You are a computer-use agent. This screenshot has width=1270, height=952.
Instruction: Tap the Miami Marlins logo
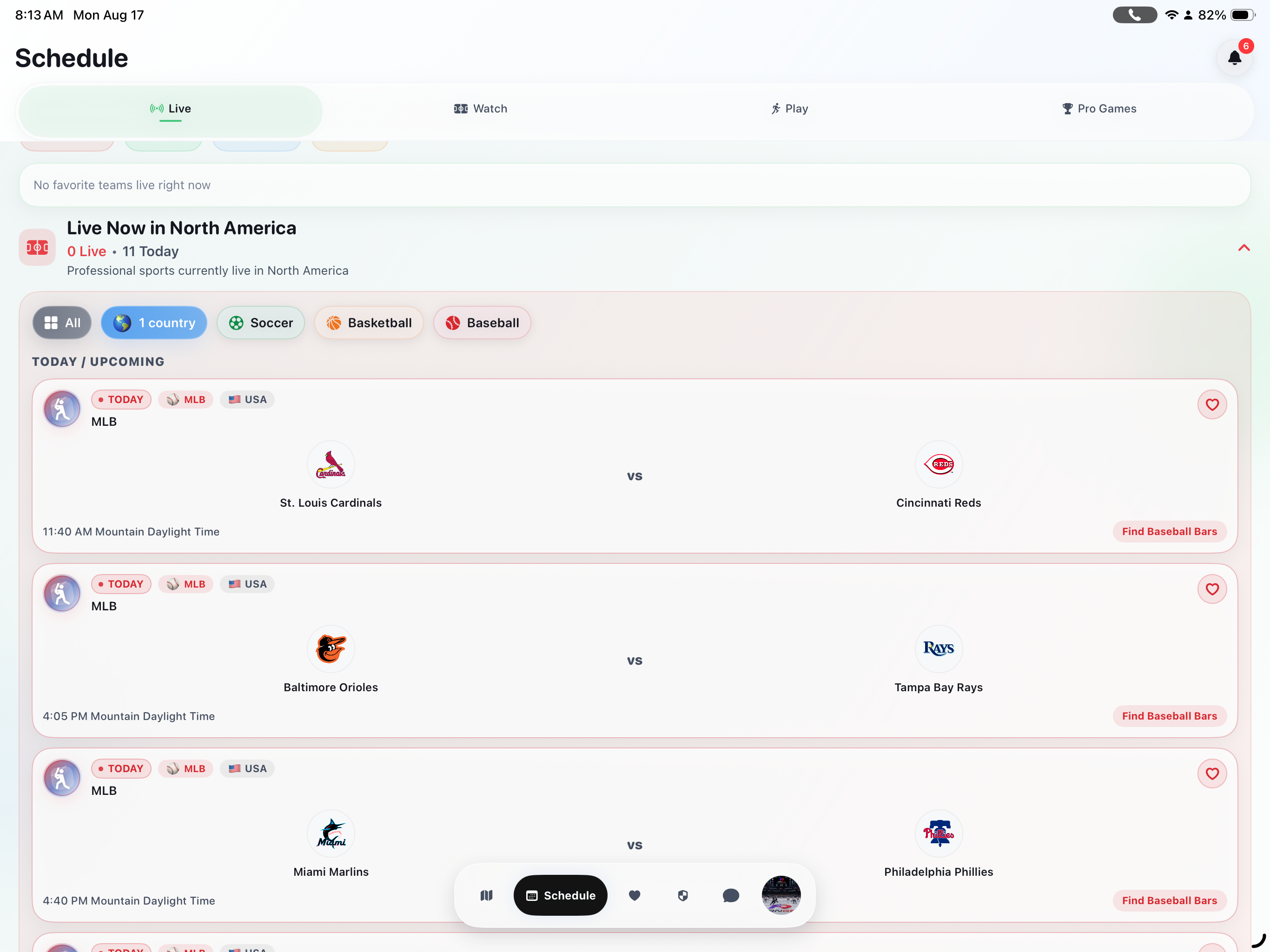(331, 833)
